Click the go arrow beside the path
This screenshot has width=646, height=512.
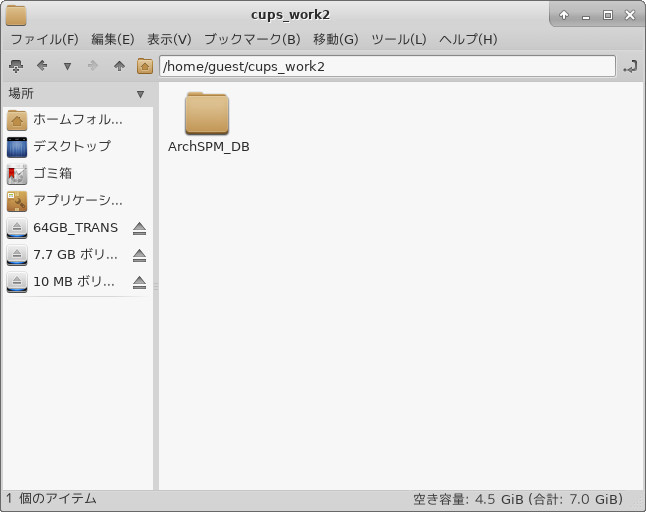click(x=630, y=66)
